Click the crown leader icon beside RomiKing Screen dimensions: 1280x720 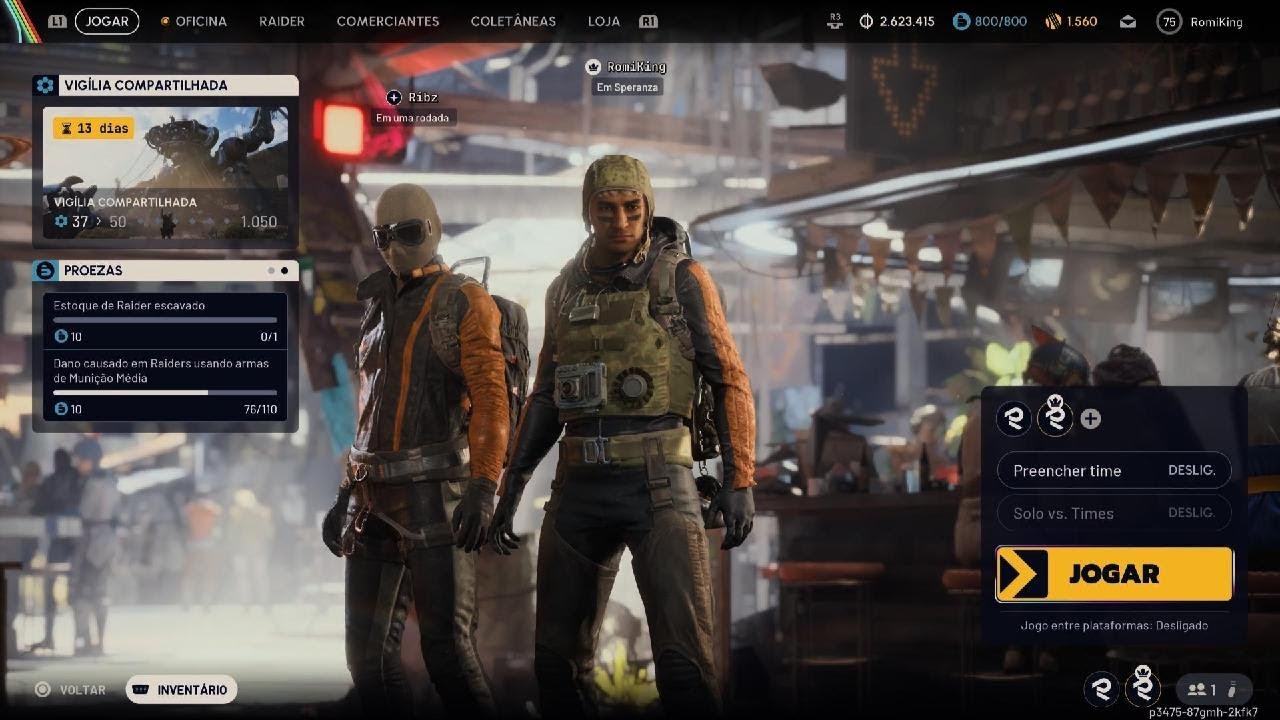pos(594,67)
